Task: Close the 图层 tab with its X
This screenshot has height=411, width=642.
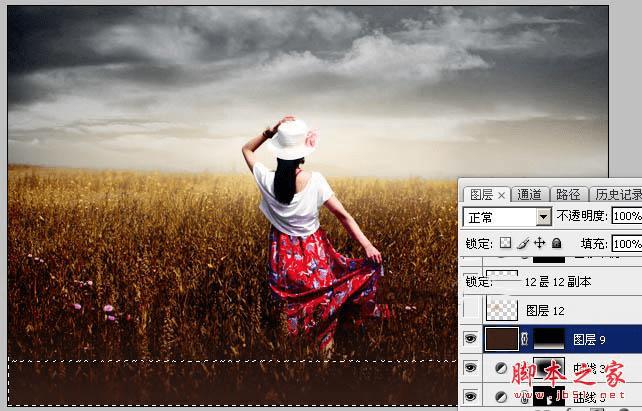Action: coord(502,196)
